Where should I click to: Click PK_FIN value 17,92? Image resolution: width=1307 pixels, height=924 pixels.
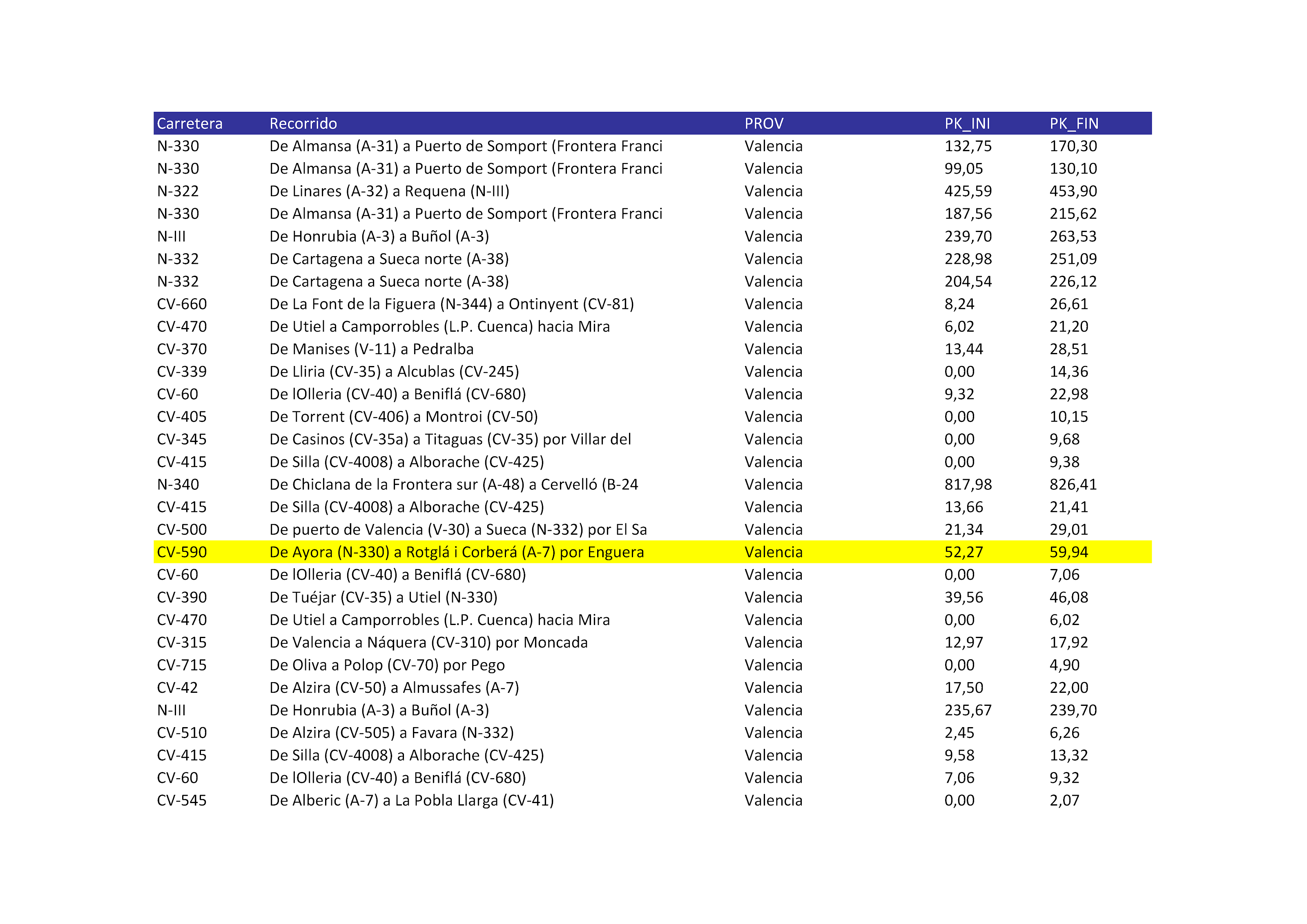tap(1069, 642)
